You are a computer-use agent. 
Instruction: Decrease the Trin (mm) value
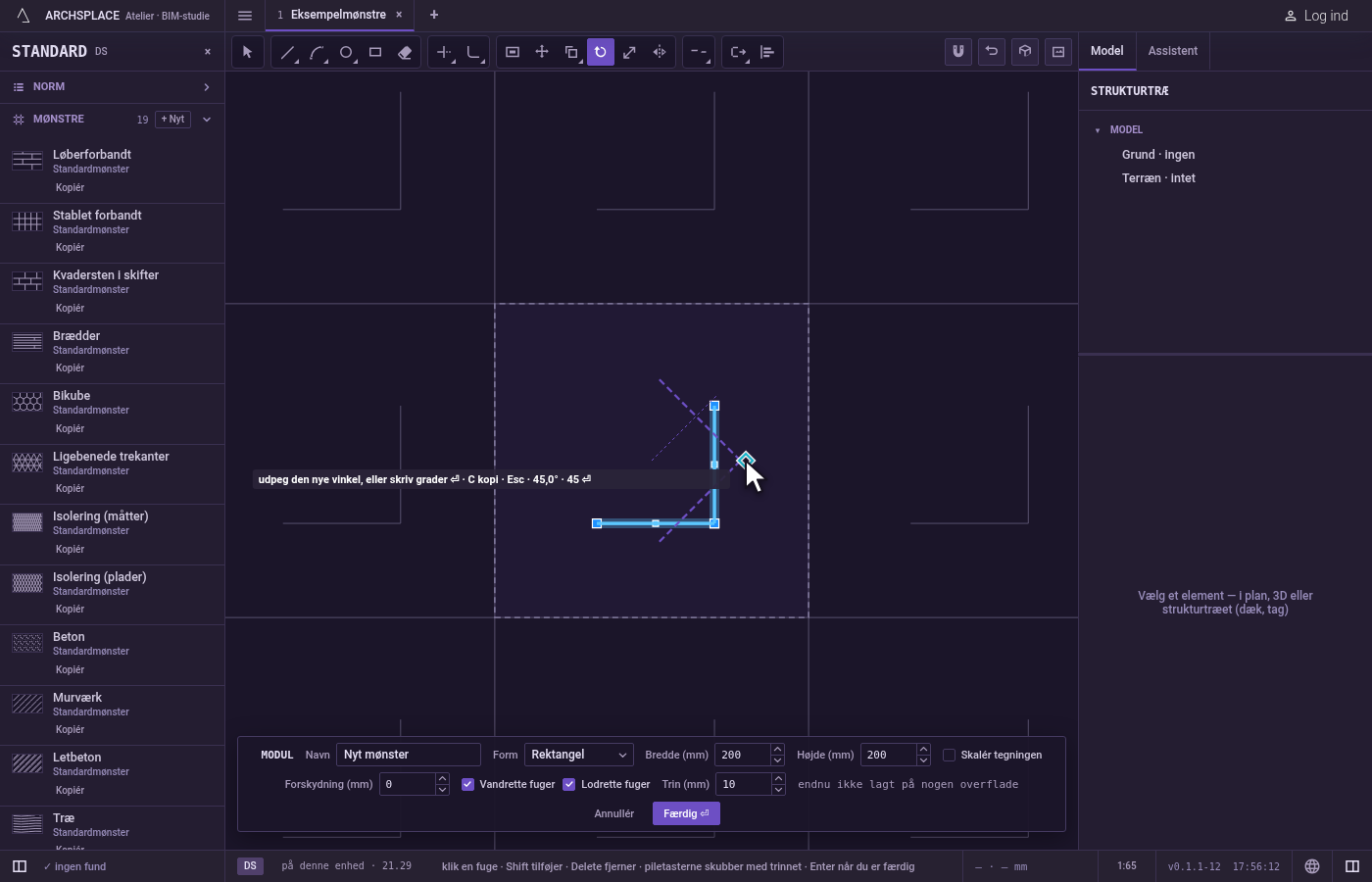click(x=778, y=790)
